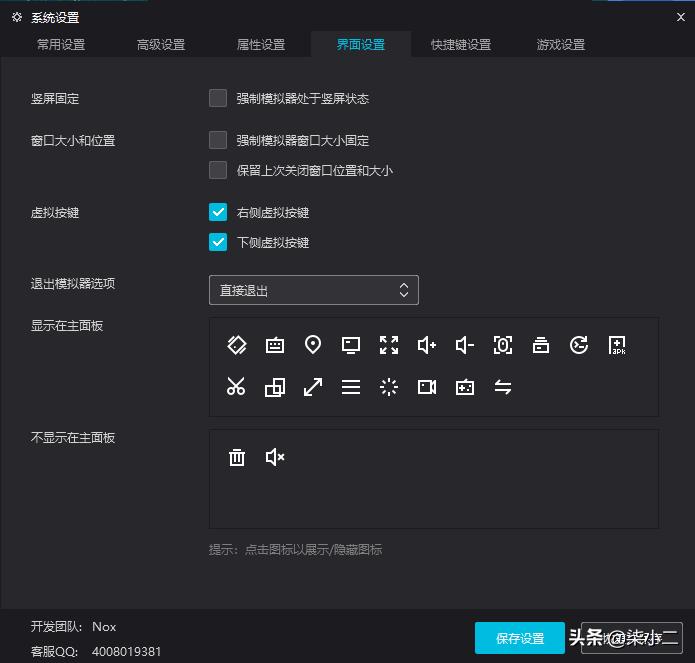Uncheck 下侧虚拟按键 checkbox
Viewport: 695px width, 663px height.
click(x=218, y=242)
